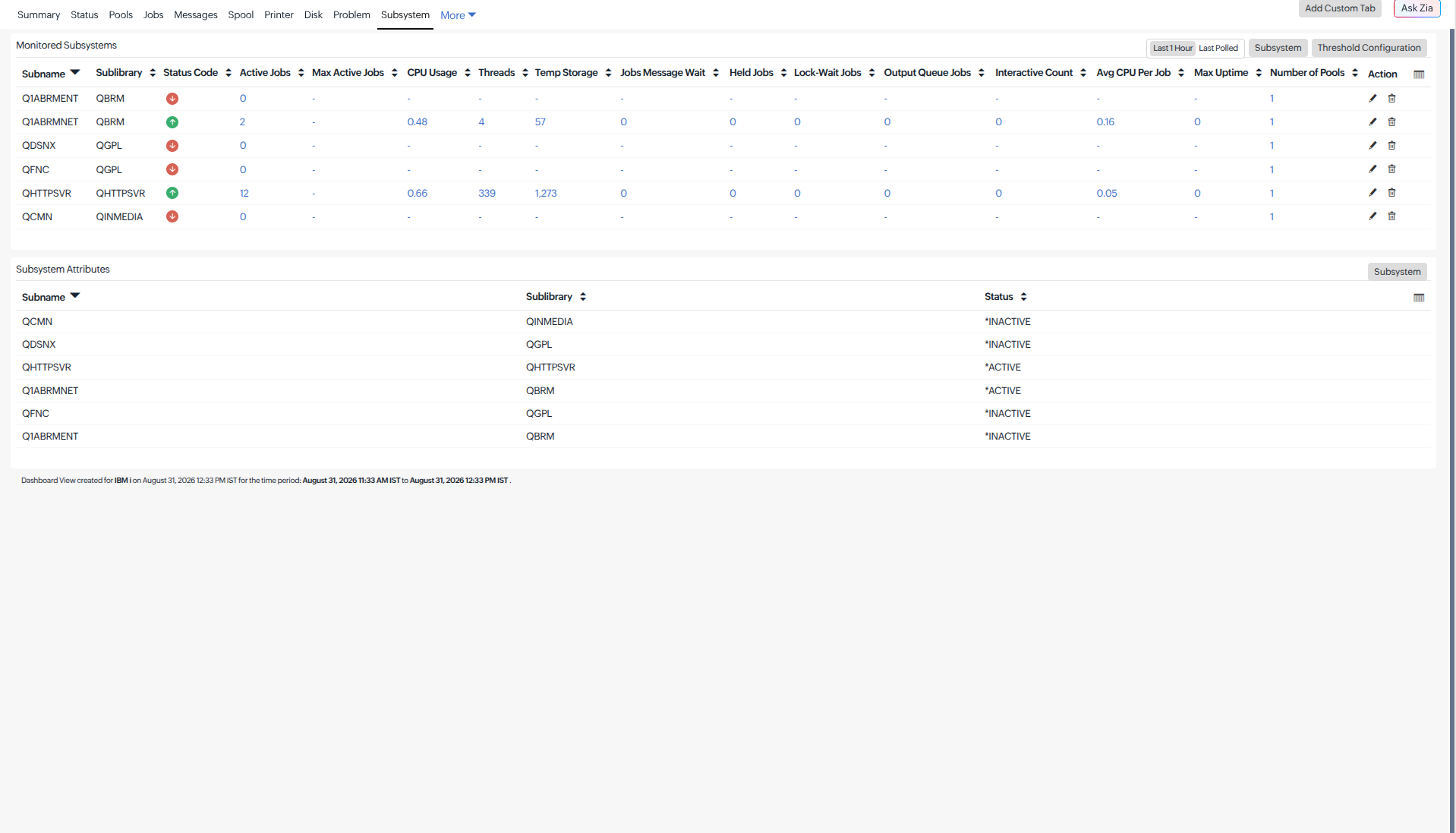Open the Jobs tab
This screenshot has width=1456, height=833.
coord(153,15)
